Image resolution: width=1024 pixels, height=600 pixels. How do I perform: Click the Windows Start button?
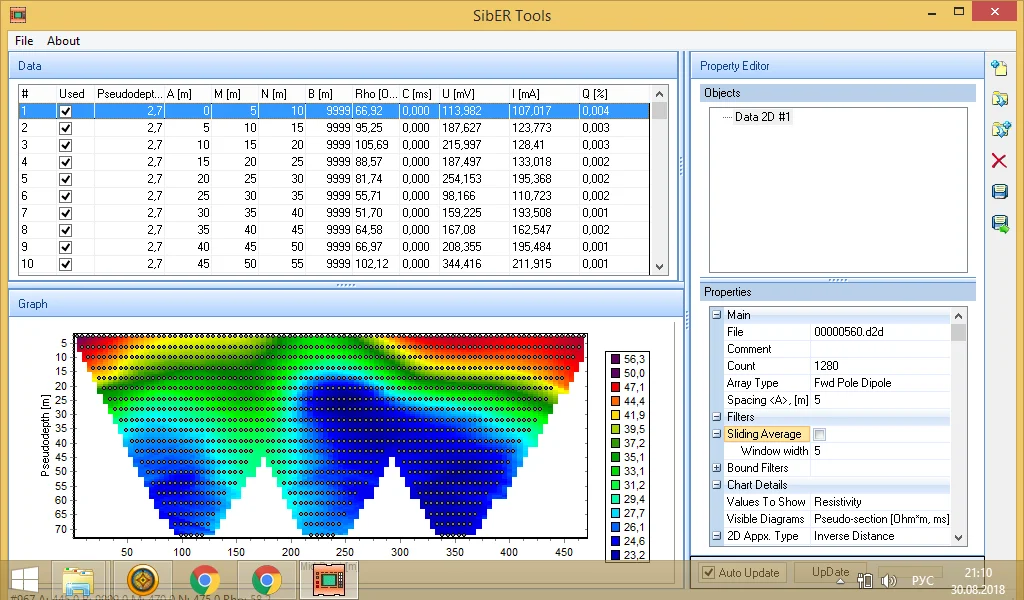24,580
